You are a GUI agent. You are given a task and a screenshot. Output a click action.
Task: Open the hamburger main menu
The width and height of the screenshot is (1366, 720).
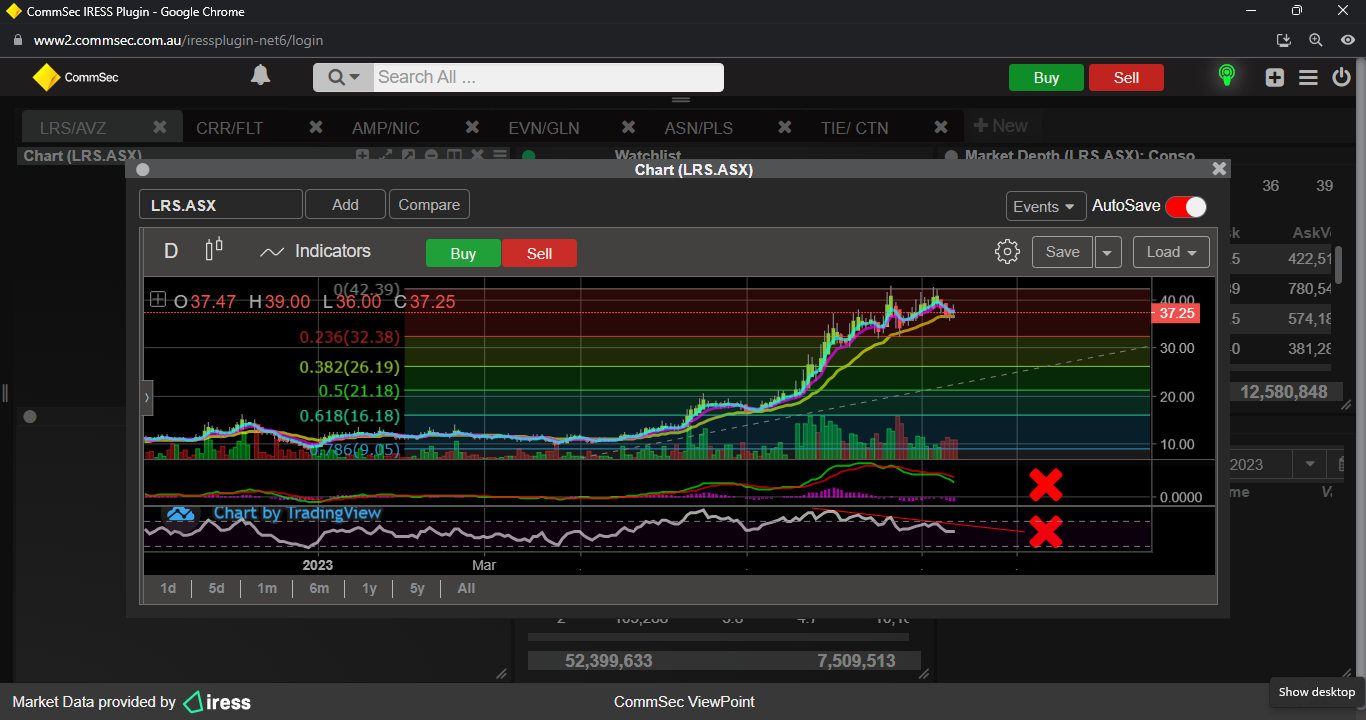pos(1308,77)
